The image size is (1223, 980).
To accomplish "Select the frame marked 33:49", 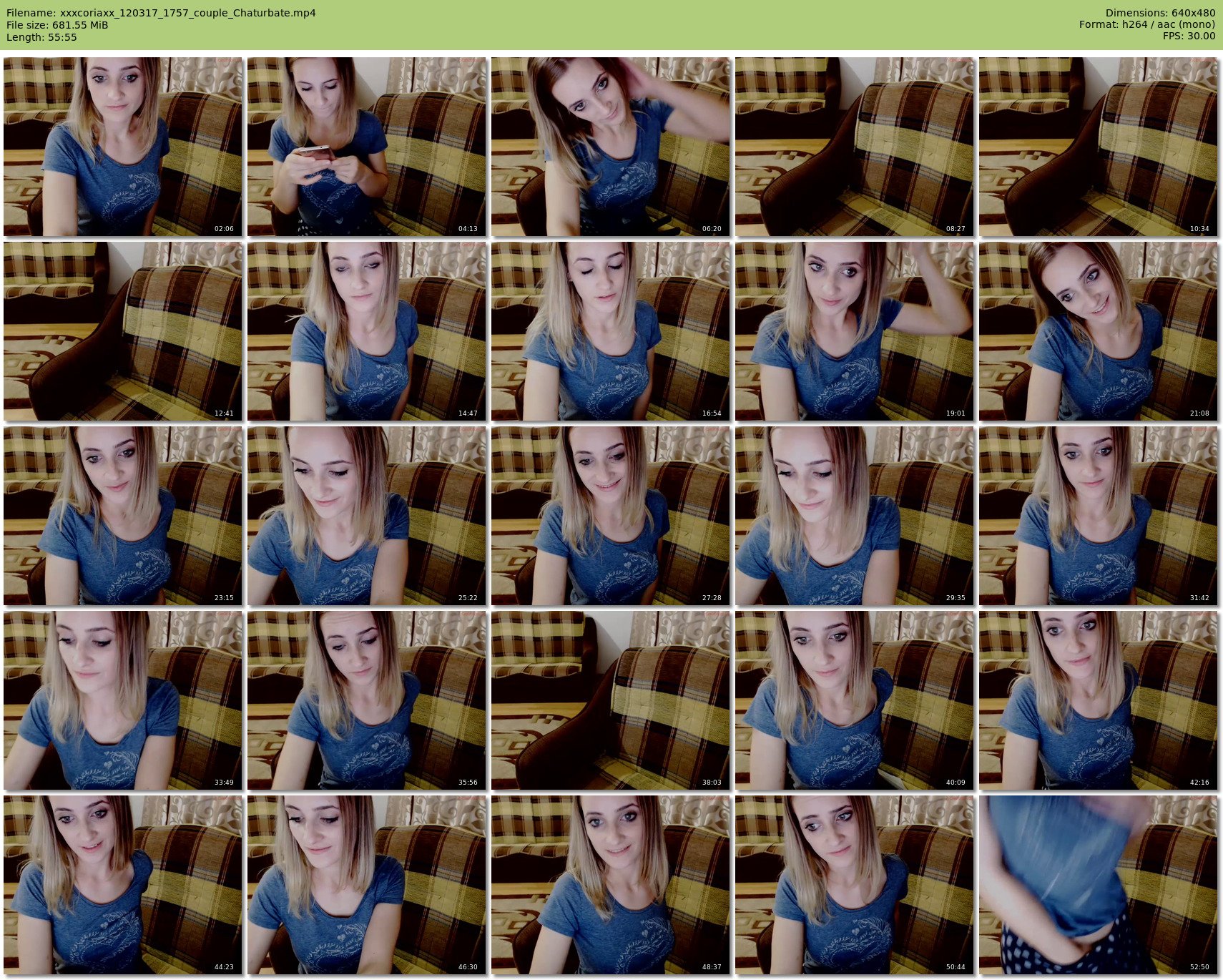I will pos(122,700).
